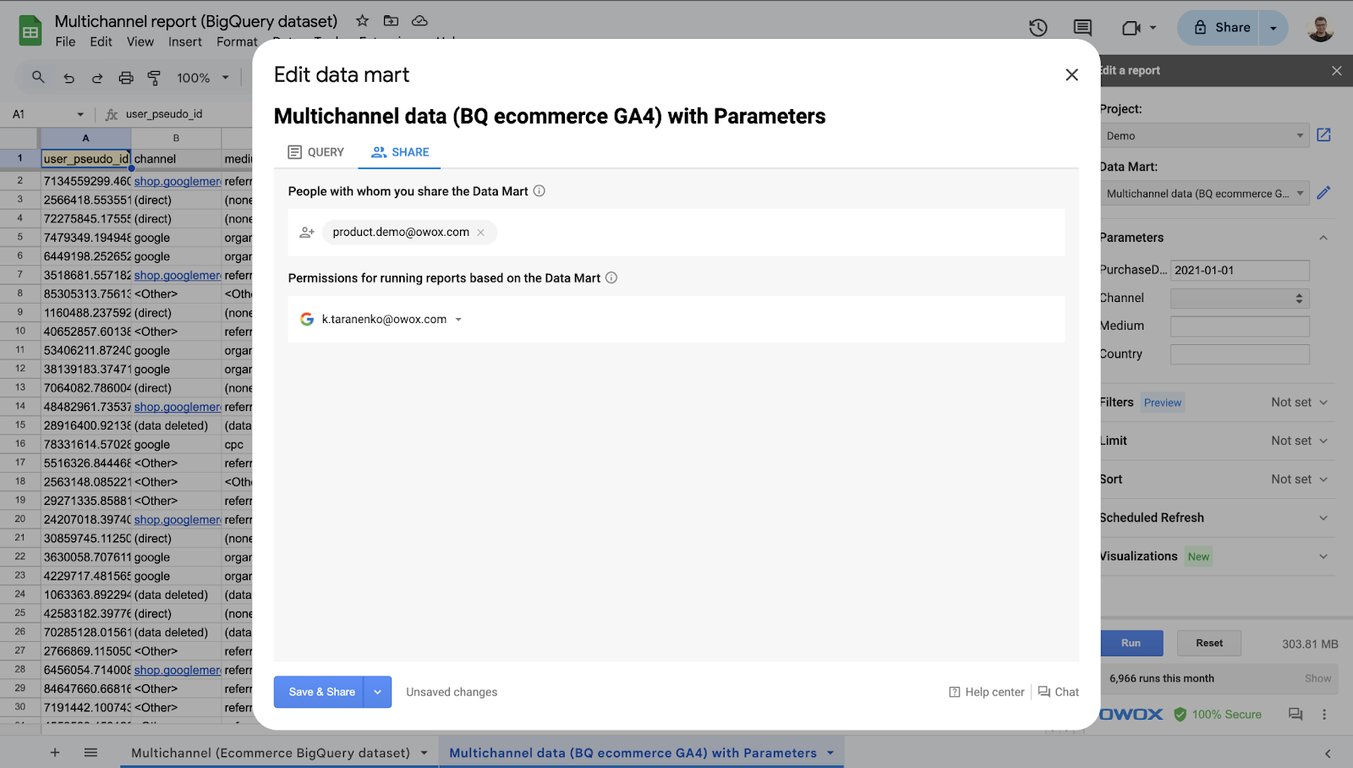Click the PurchaseDate input field

coord(1240,270)
